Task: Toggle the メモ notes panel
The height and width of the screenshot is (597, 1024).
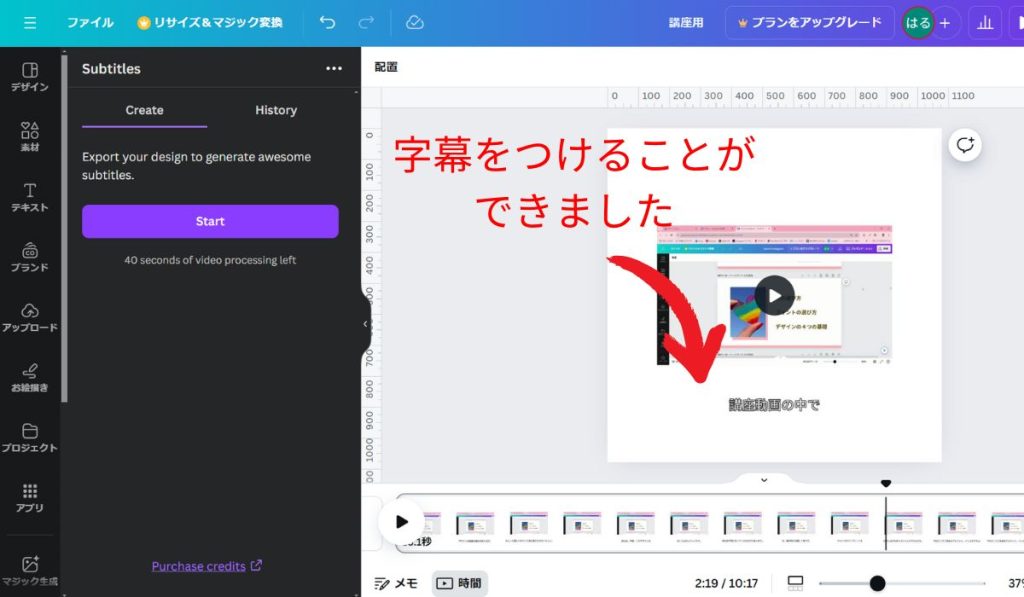Action: point(396,583)
